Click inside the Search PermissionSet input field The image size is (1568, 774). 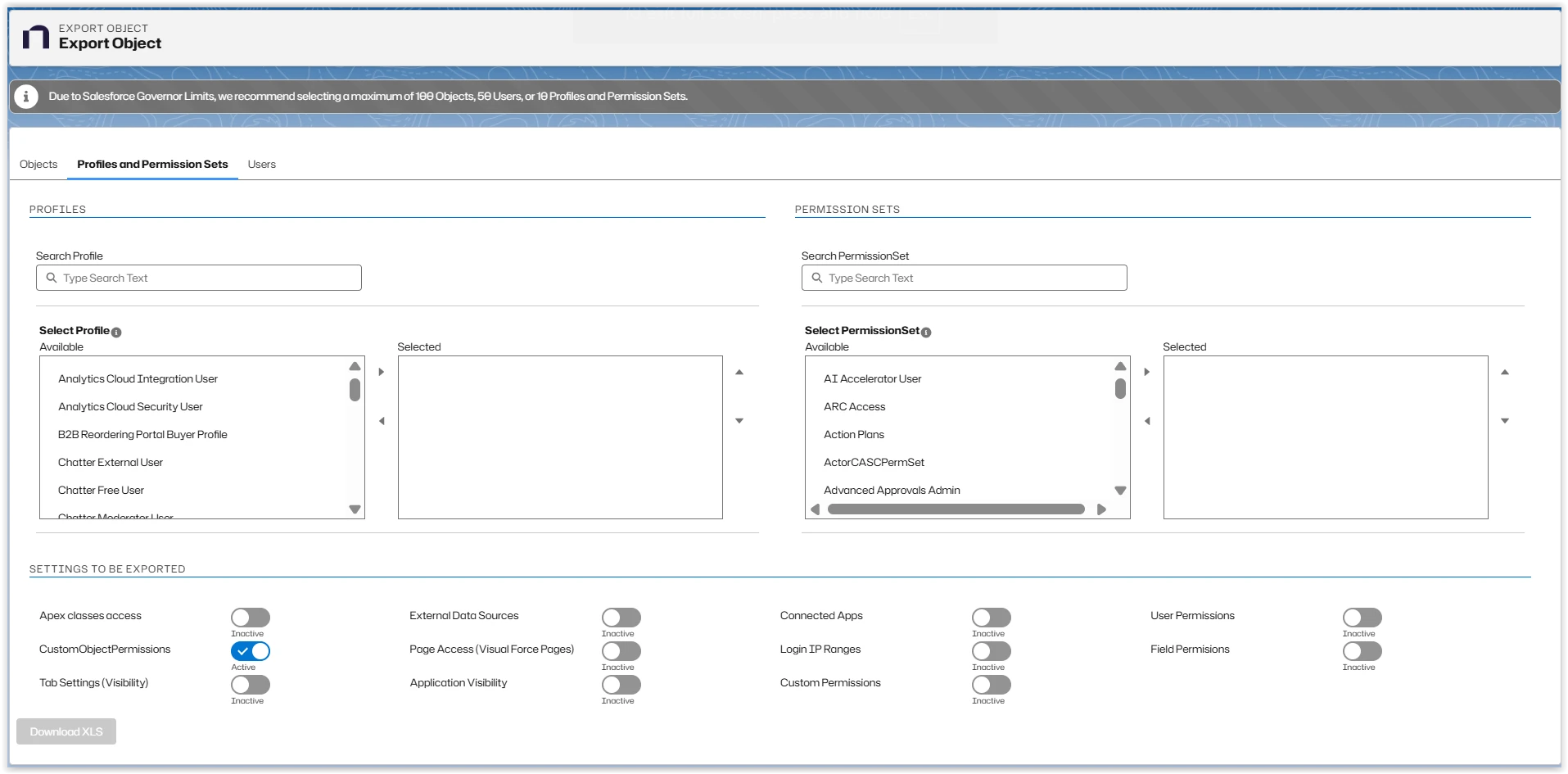coord(963,278)
